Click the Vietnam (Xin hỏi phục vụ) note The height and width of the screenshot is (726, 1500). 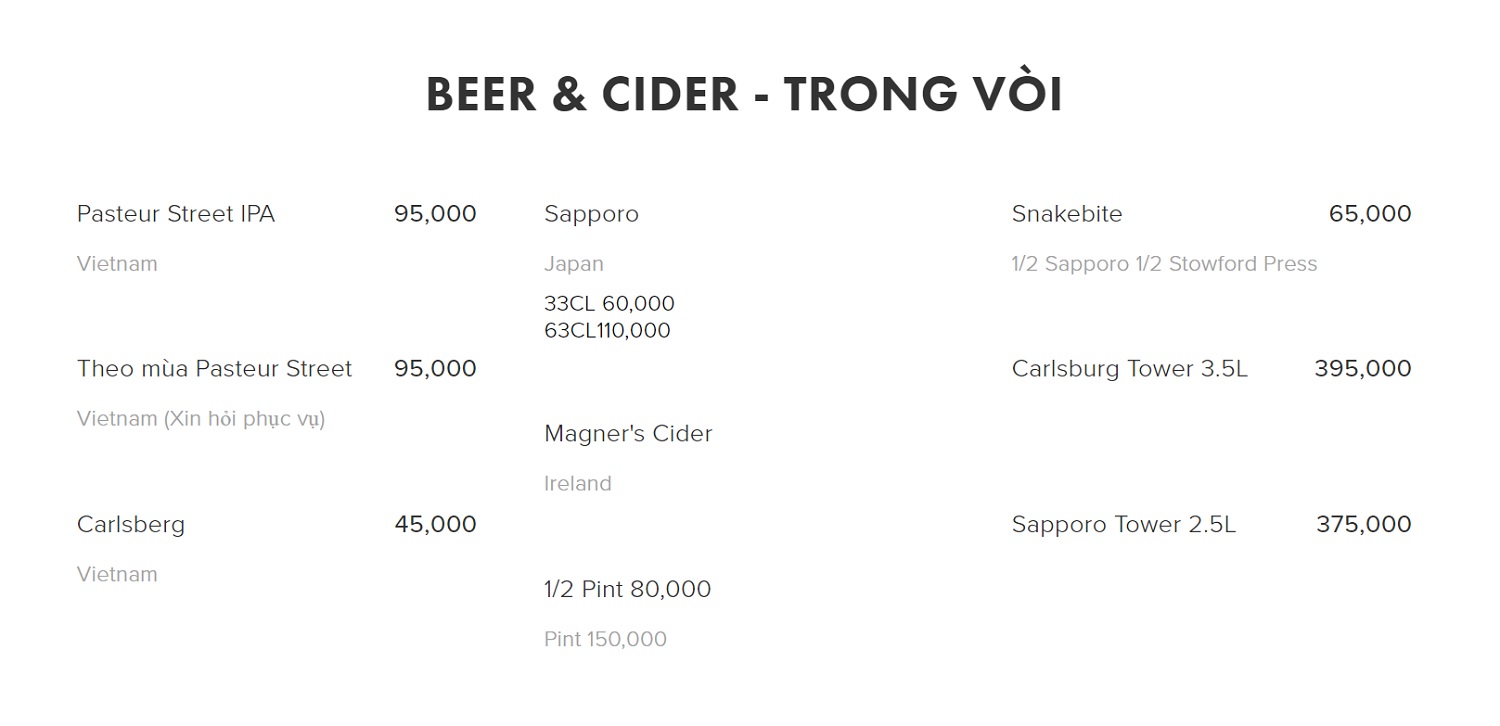201,419
